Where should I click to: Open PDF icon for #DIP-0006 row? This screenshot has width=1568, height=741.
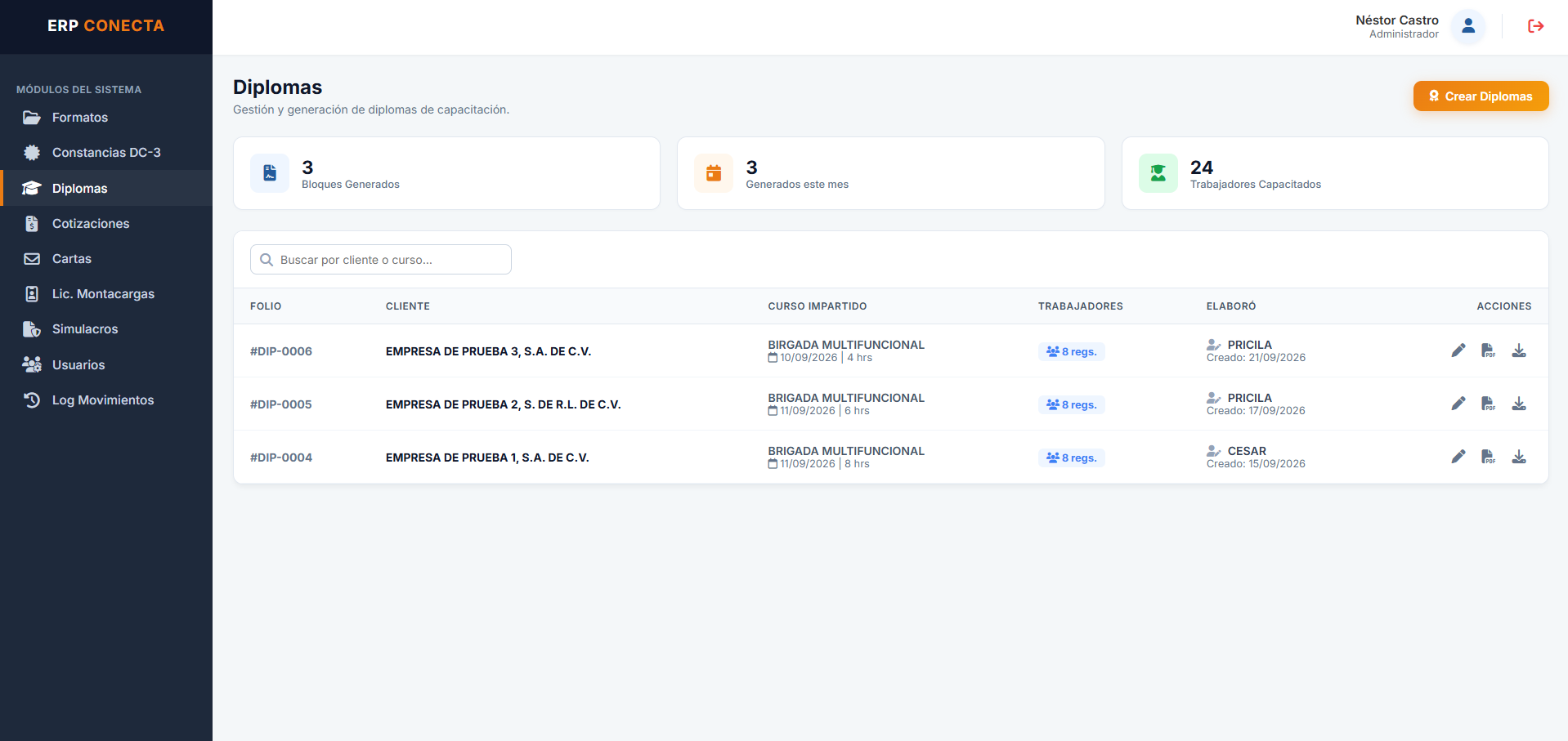1489,350
